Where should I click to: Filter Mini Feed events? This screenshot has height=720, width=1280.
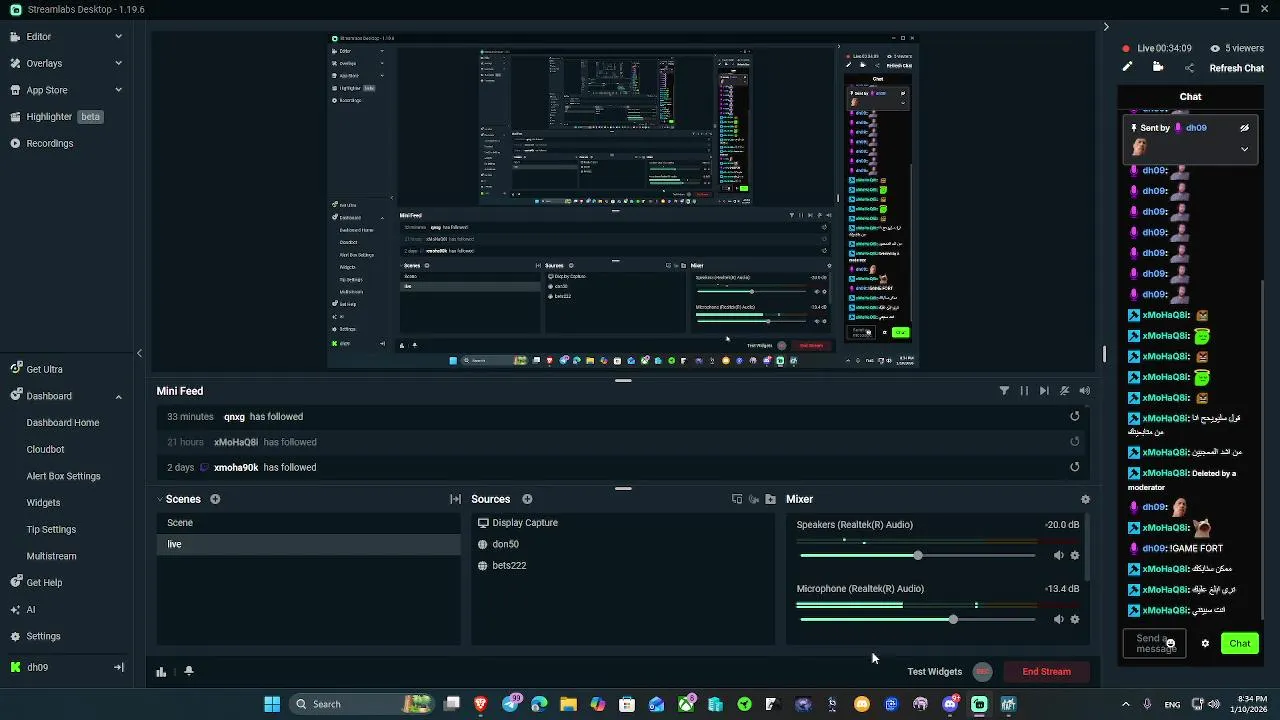pos(1004,391)
